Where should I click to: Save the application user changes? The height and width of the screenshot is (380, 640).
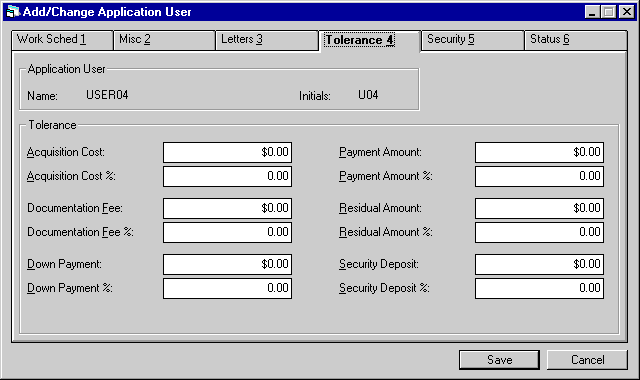499,360
